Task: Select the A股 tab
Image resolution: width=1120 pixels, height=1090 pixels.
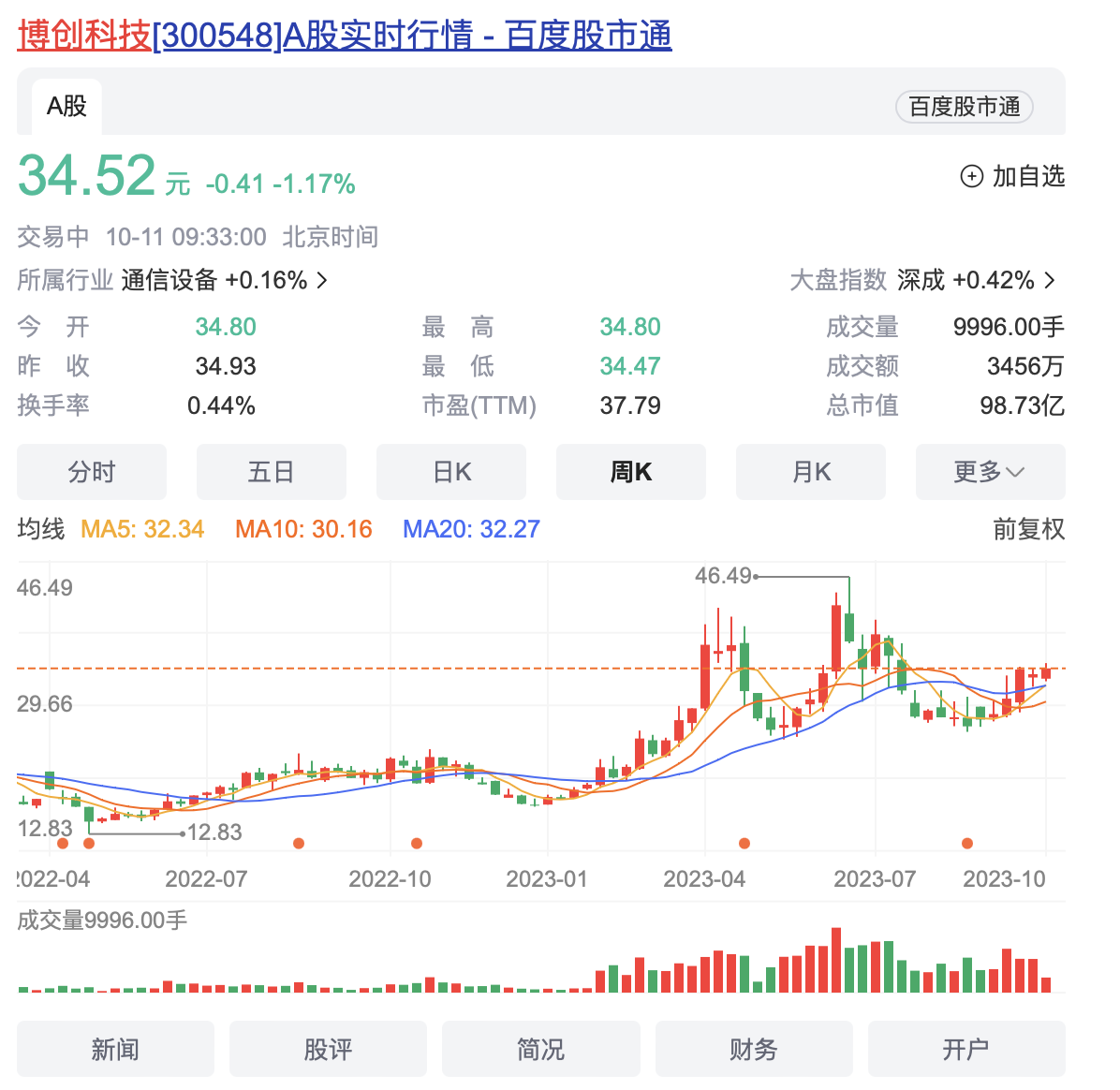Action: point(66,107)
